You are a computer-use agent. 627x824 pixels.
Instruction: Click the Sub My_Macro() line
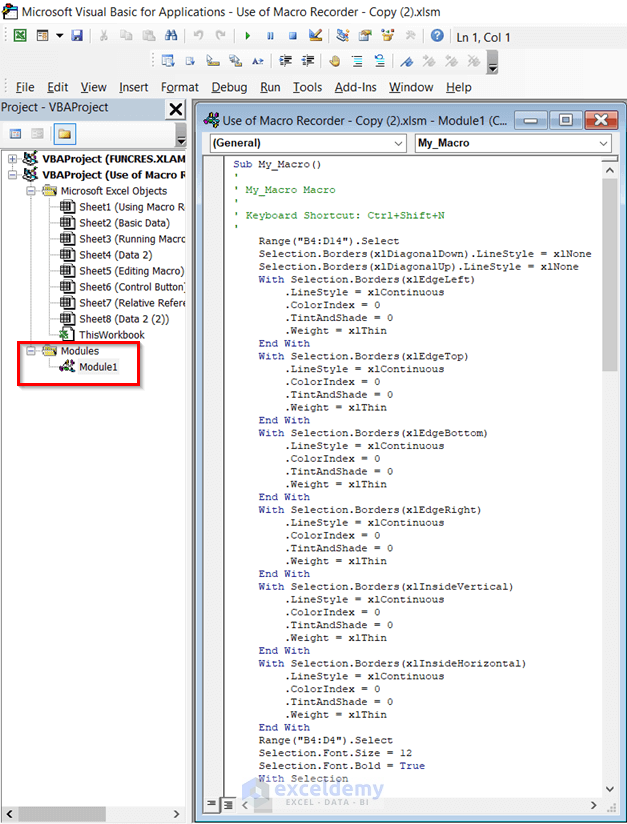[x=277, y=164]
